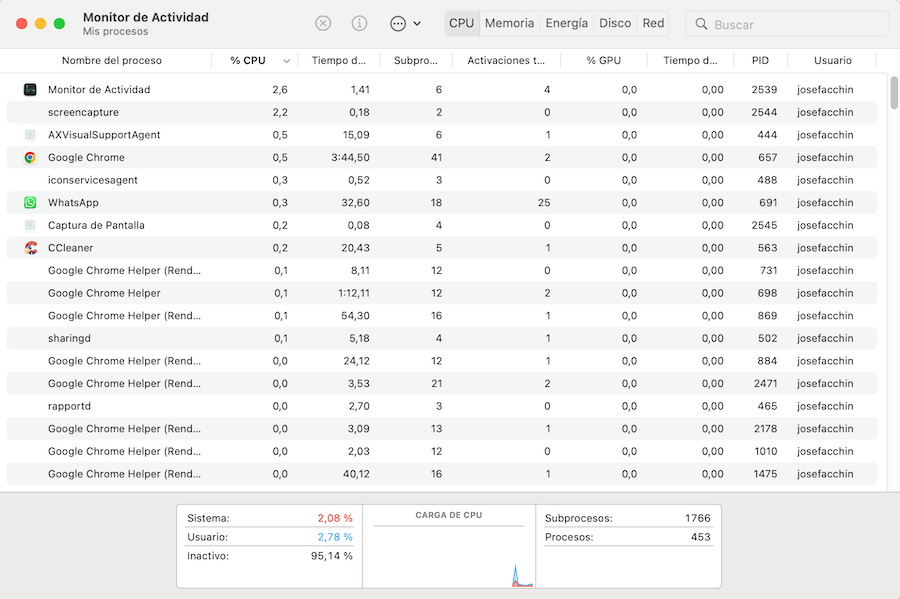Click the AXVisualSupportAgent generic icon
This screenshot has height=599, width=900.
click(30, 135)
